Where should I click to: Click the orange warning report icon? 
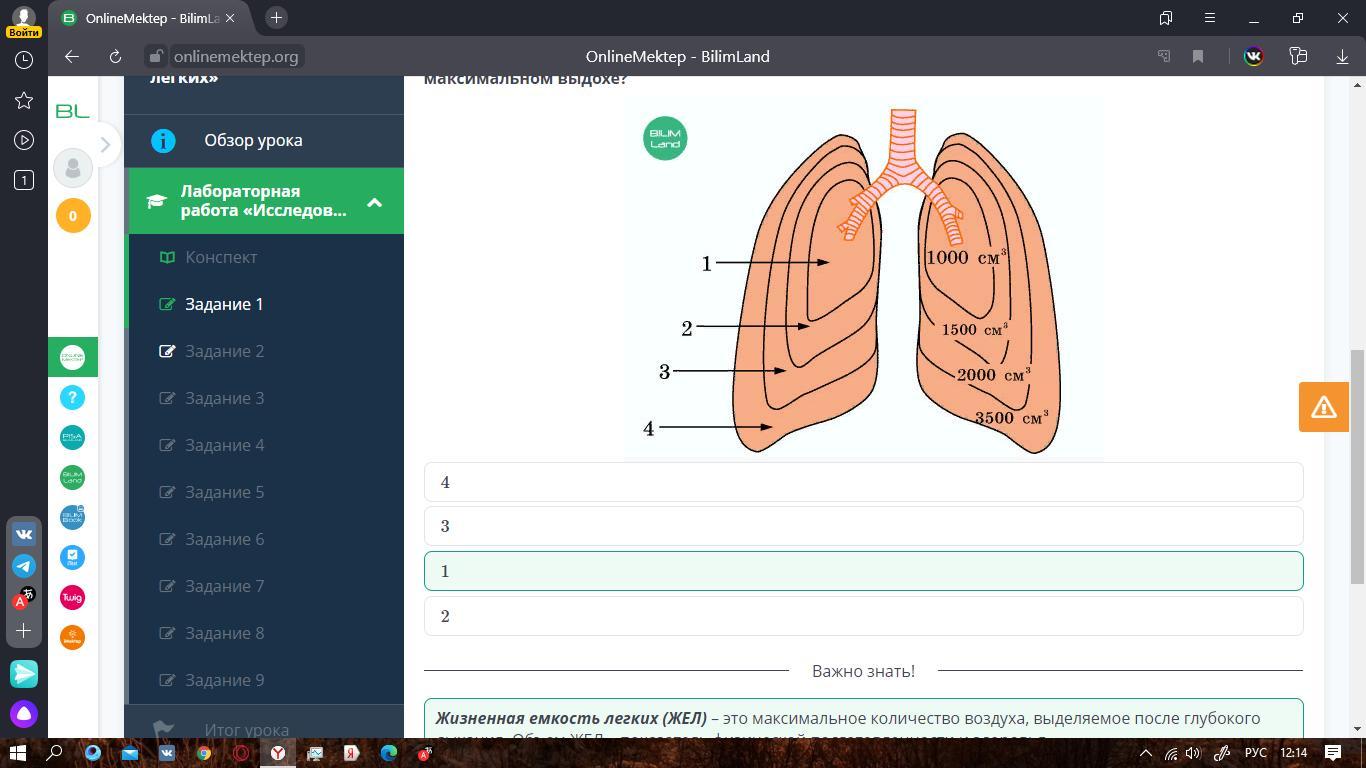coord(1323,407)
